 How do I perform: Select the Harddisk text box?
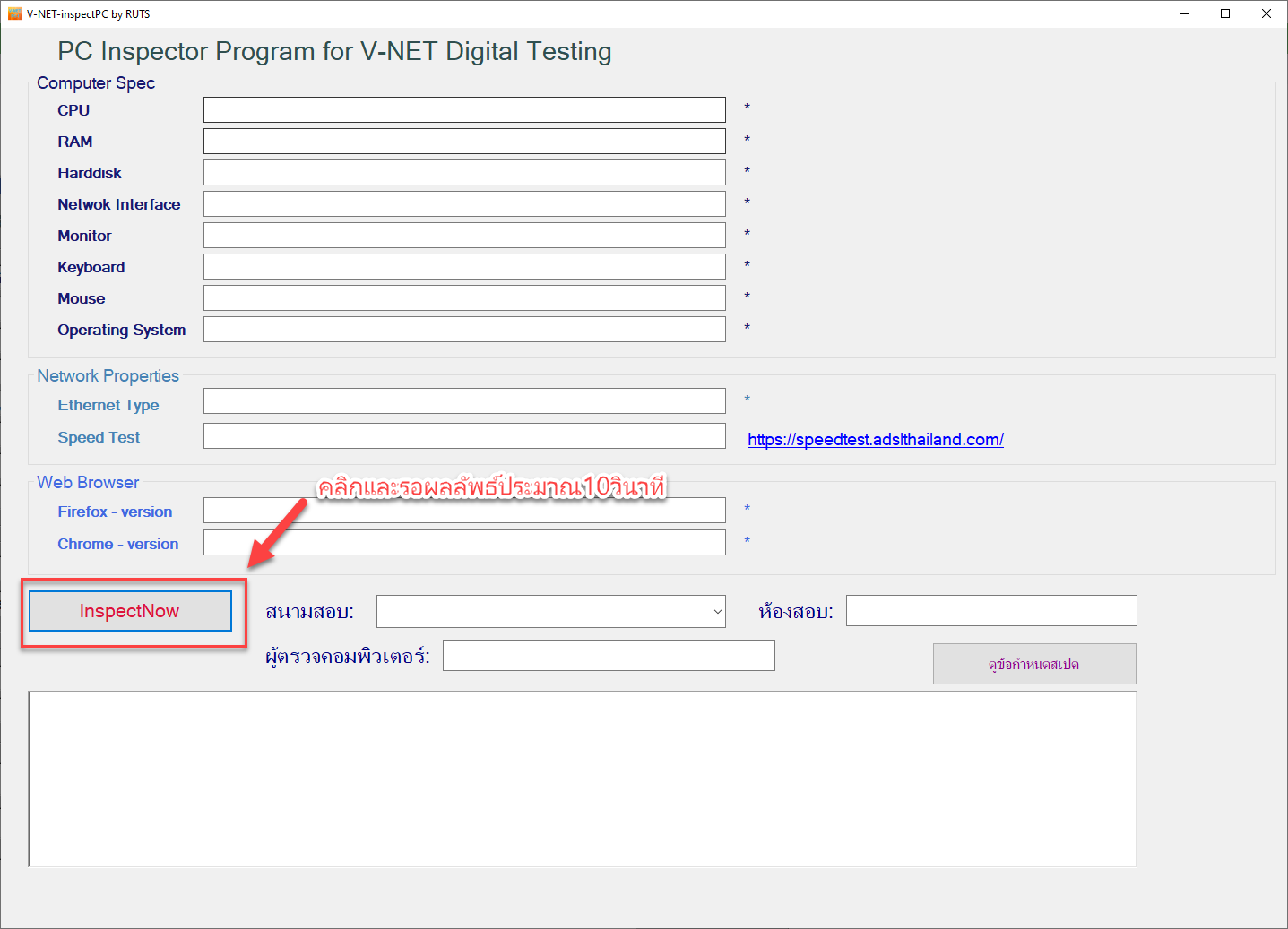tap(463, 171)
